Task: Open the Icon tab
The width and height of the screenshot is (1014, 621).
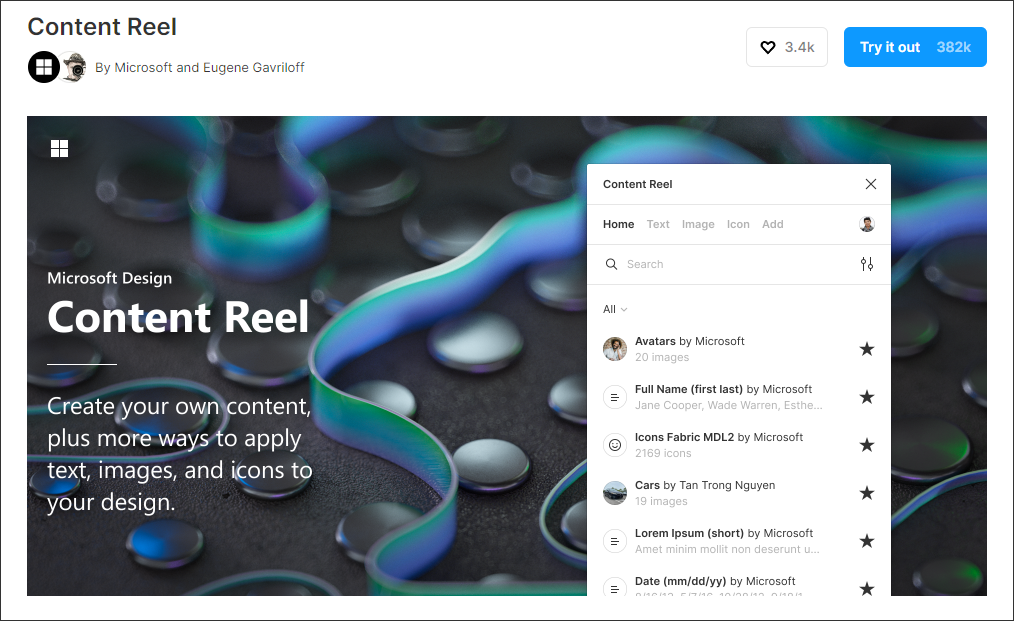Action: coord(738,224)
